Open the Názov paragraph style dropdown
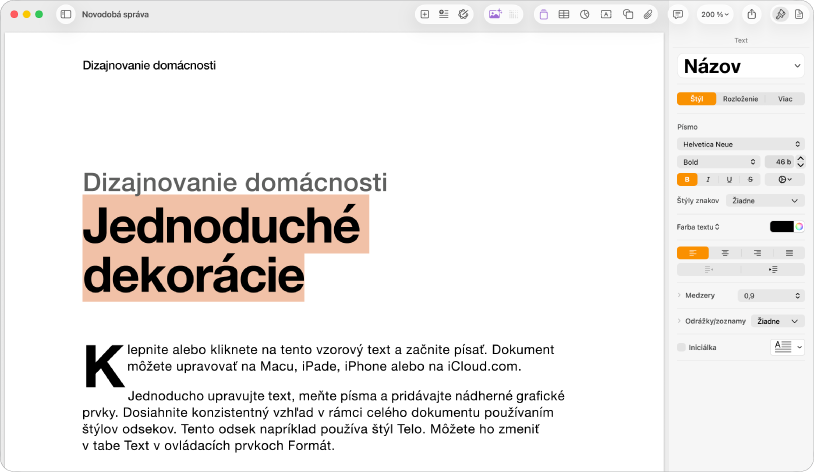The image size is (814, 473). [x=741, y=66]
